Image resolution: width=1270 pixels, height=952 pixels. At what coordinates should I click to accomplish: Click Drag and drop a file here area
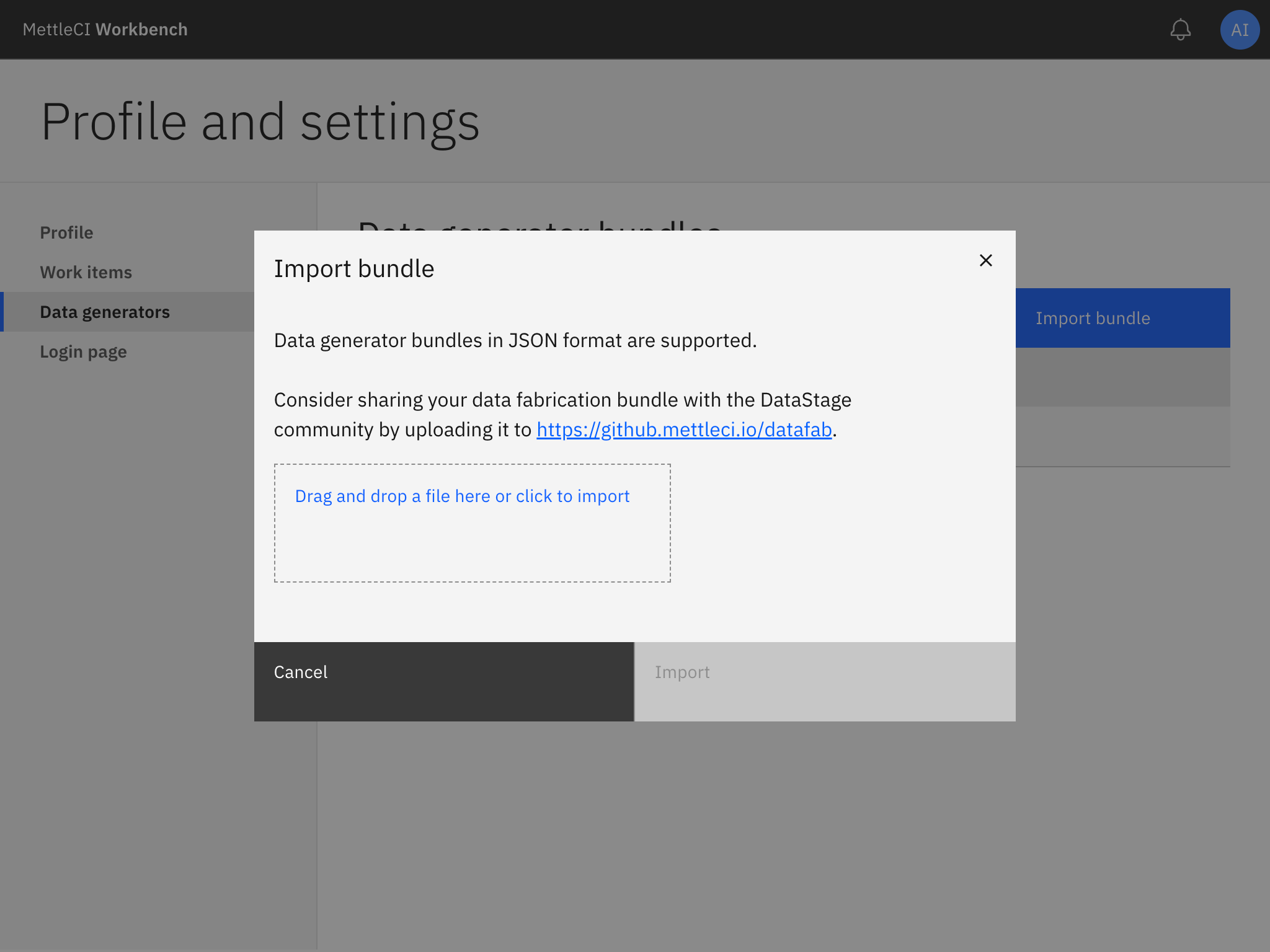coord(462,496)
